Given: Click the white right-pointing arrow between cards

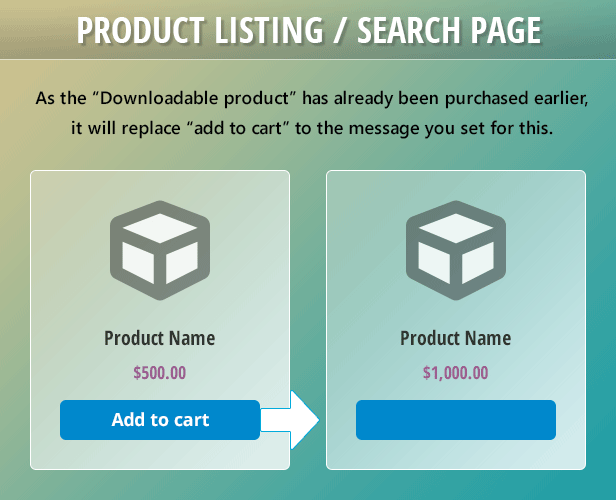Looking at the screenshot, I should point(290,420).
